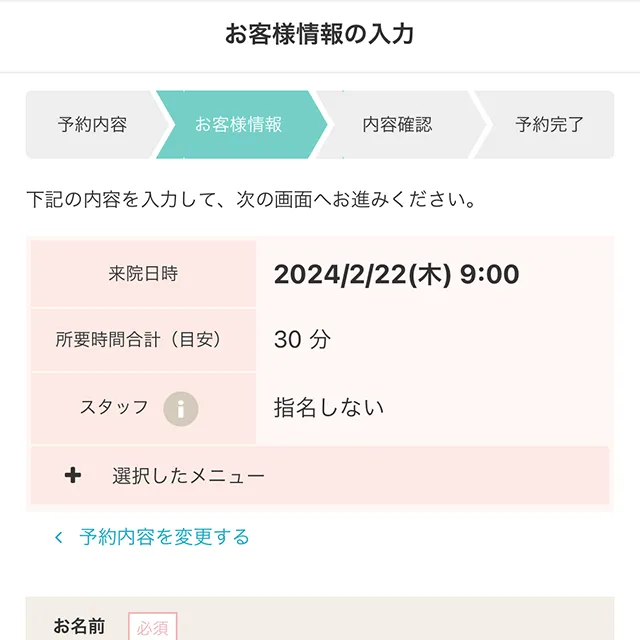640x640 pixels.
Task: Click the 9:00 appointment time
Action: point(489,274)
